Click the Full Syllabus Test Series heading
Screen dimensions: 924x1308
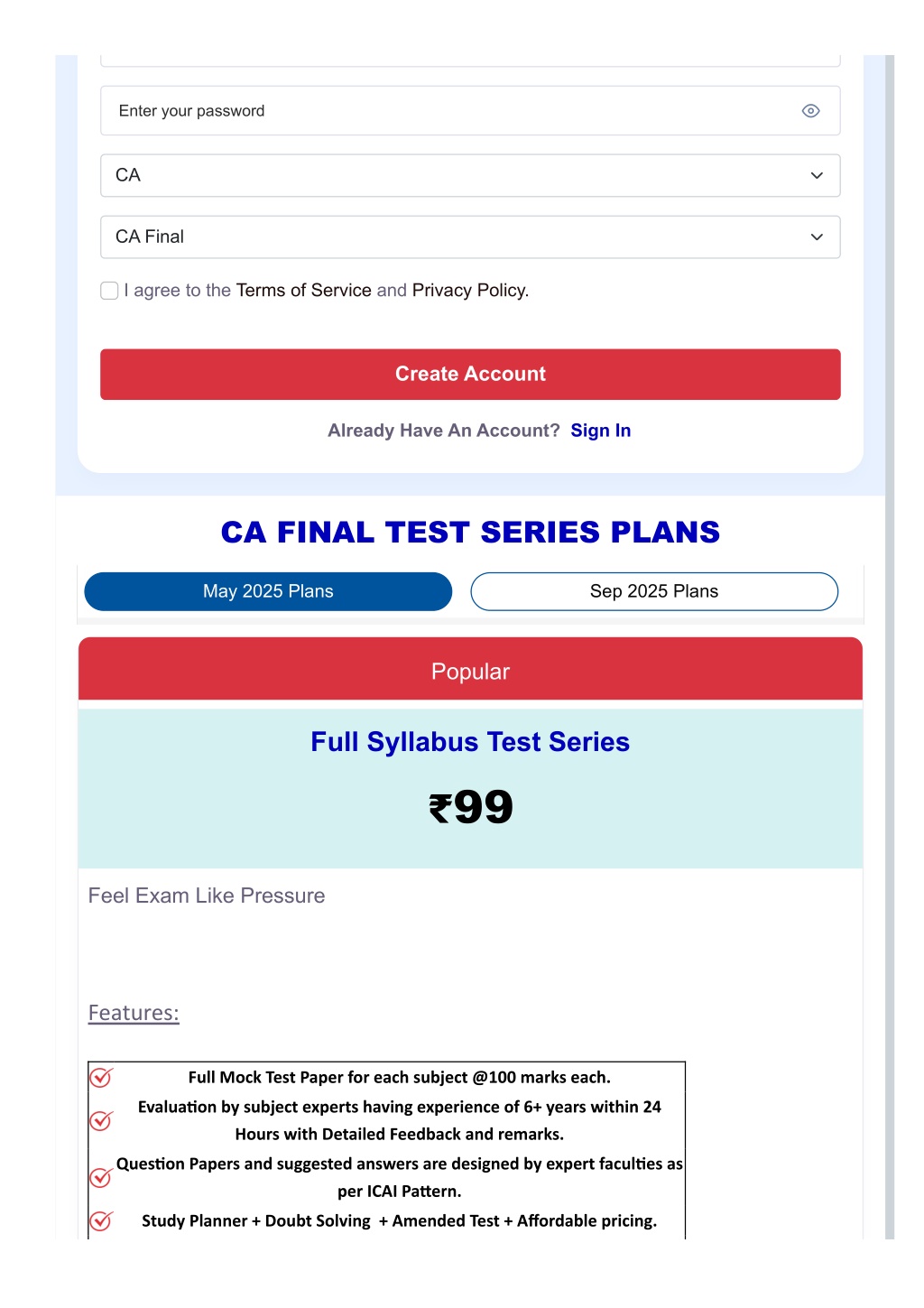470,742
